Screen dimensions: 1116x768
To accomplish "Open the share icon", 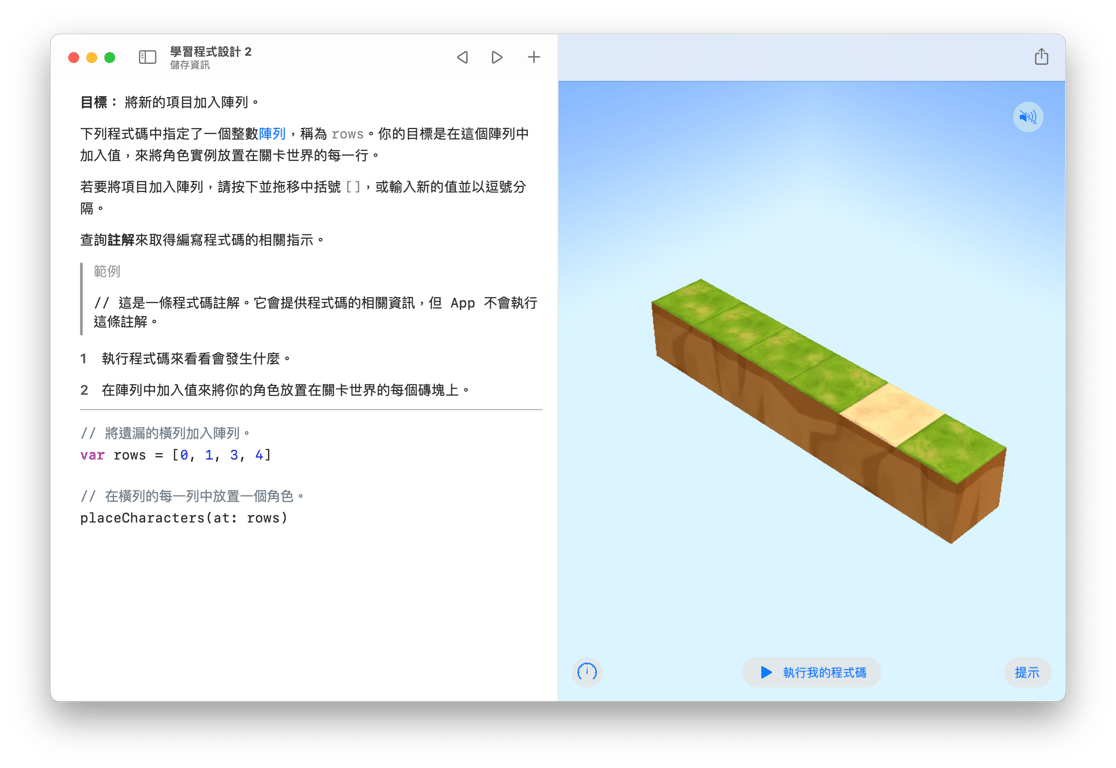I will click(1041, 56).
